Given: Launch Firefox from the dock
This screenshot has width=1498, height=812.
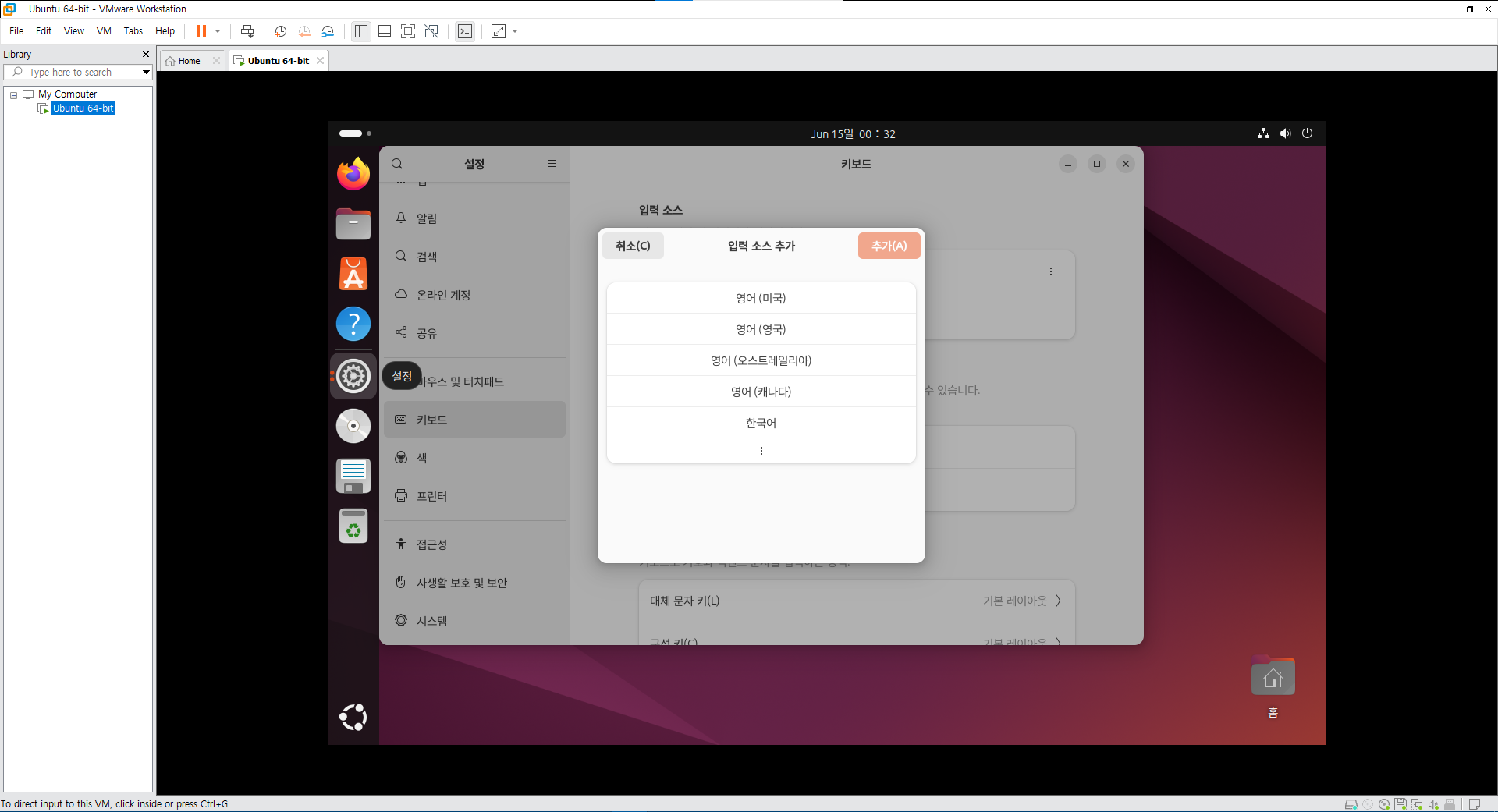Looking at the screenshot, I should pos(353,173).
